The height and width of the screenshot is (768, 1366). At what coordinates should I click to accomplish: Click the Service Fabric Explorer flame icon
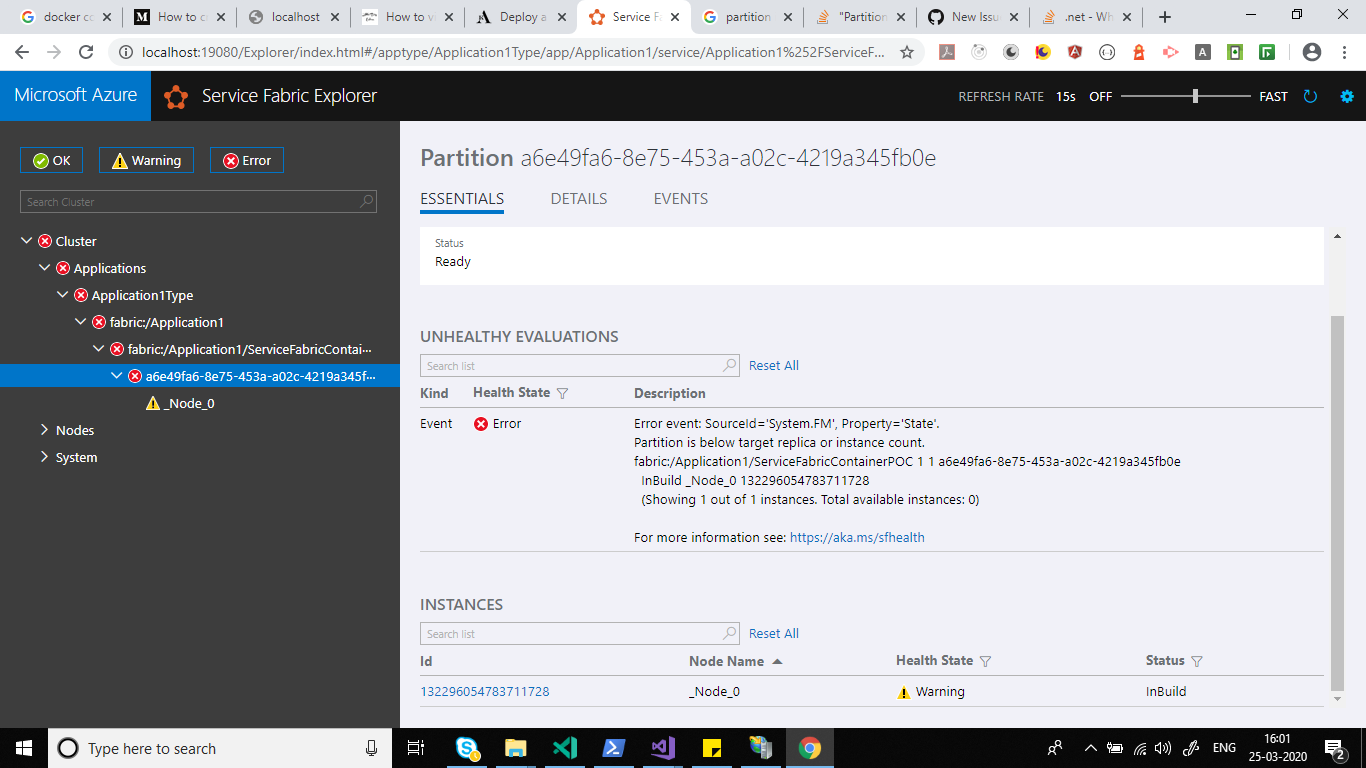(x=175, y=95)
